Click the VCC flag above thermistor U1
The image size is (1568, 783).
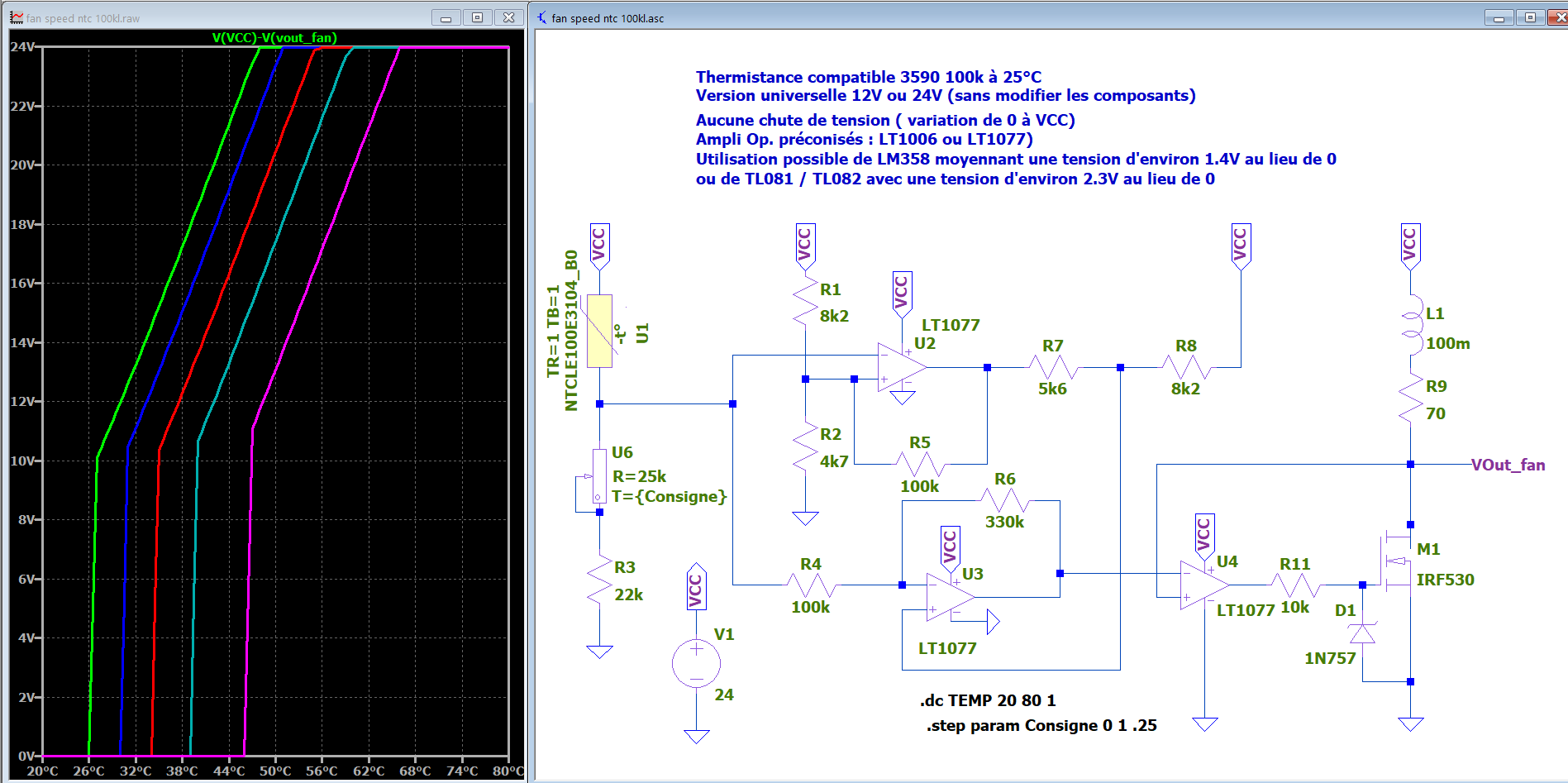pos(599,245)
